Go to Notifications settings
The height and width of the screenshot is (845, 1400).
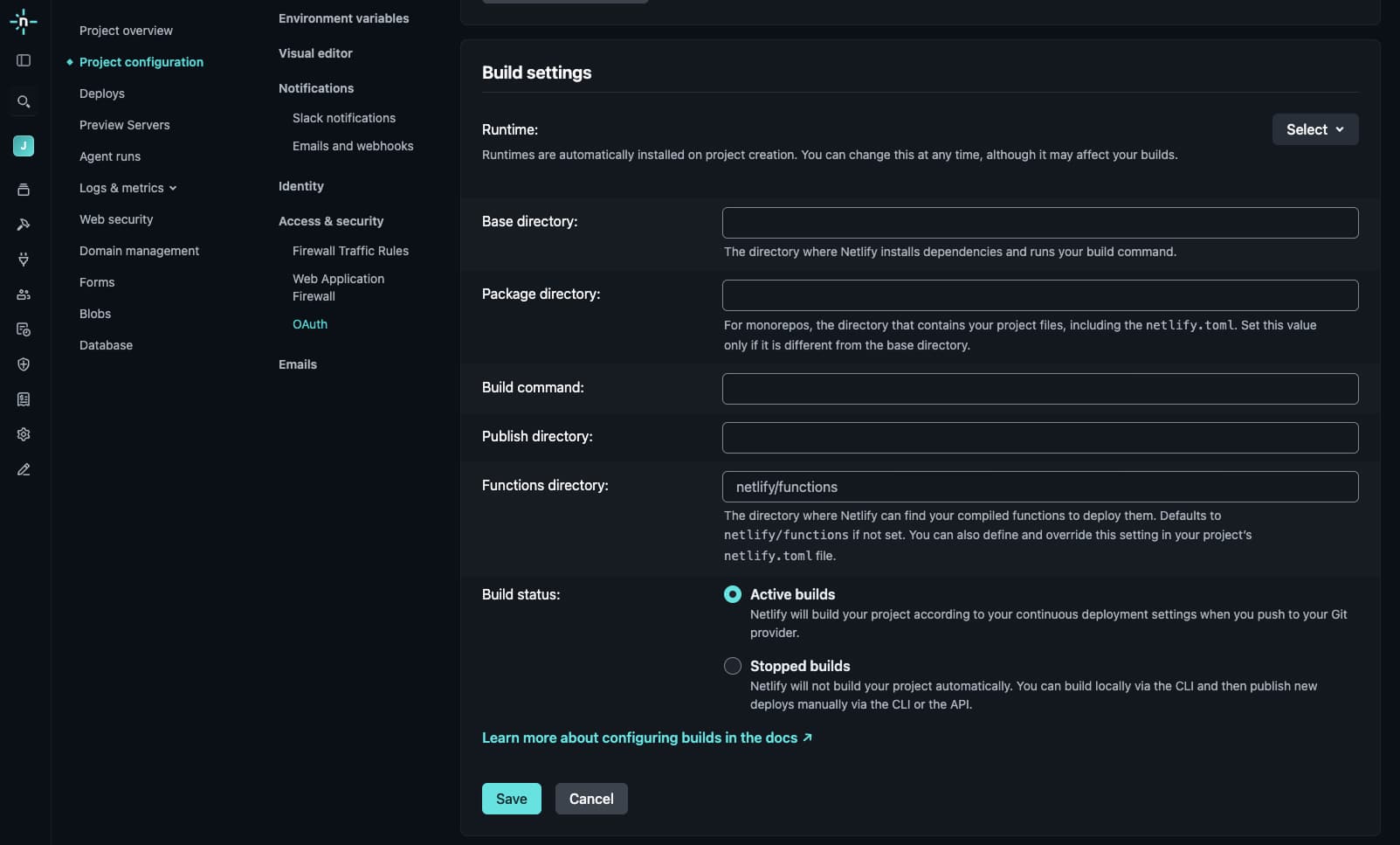(x=316, y=88)
